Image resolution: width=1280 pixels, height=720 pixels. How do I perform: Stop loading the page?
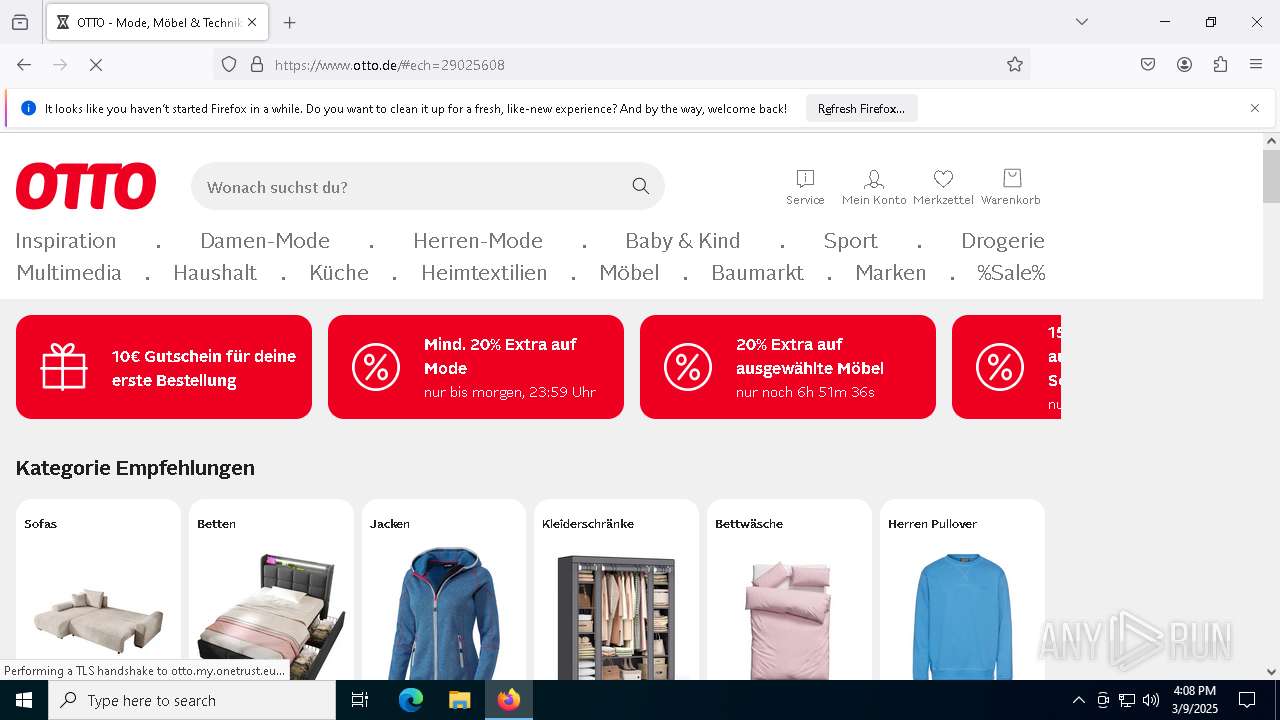pyautogui.click(x=96, y=65)
